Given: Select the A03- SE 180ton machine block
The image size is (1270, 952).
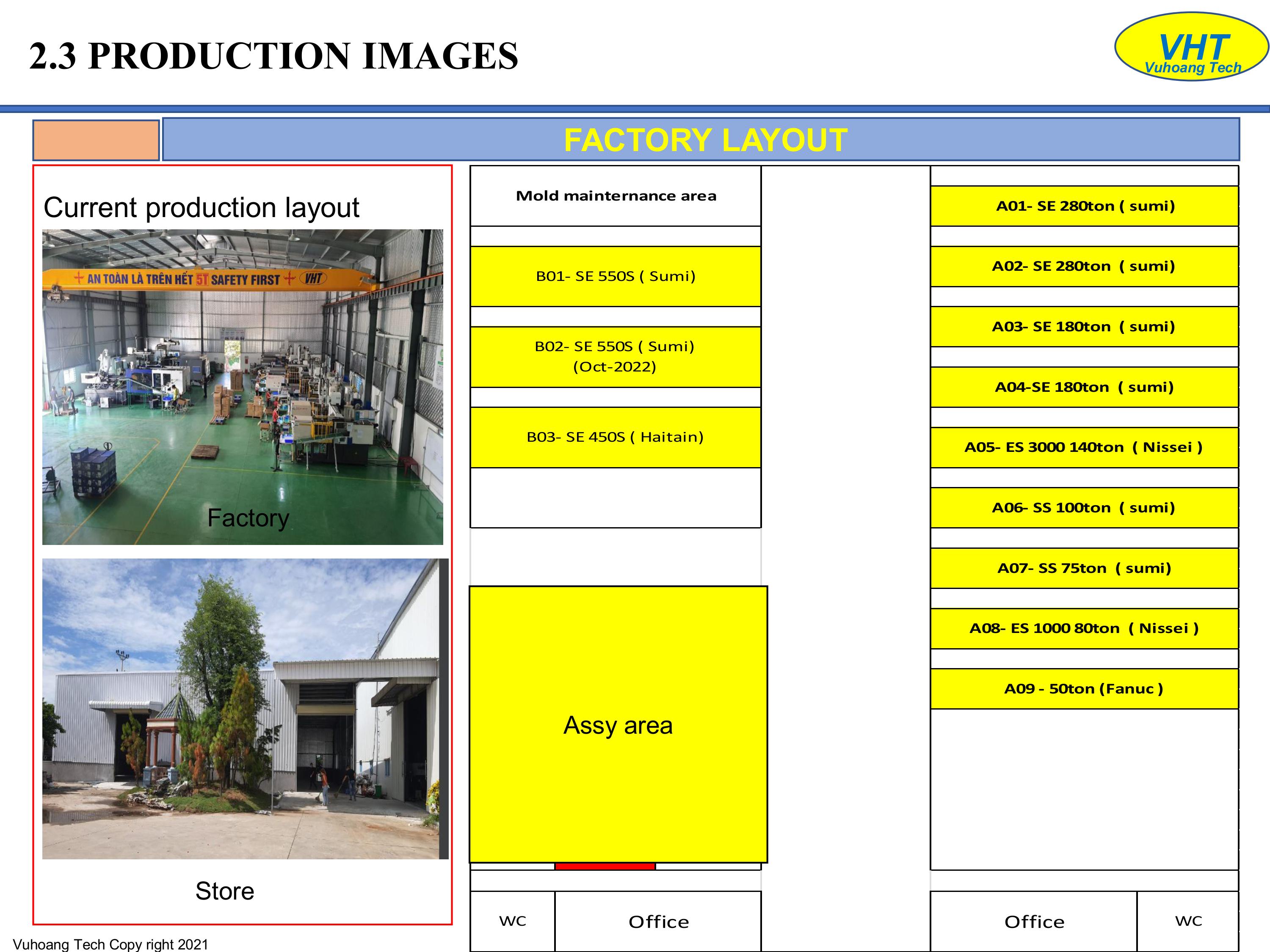Looking at the screenshot, I should click(1084, 327).
